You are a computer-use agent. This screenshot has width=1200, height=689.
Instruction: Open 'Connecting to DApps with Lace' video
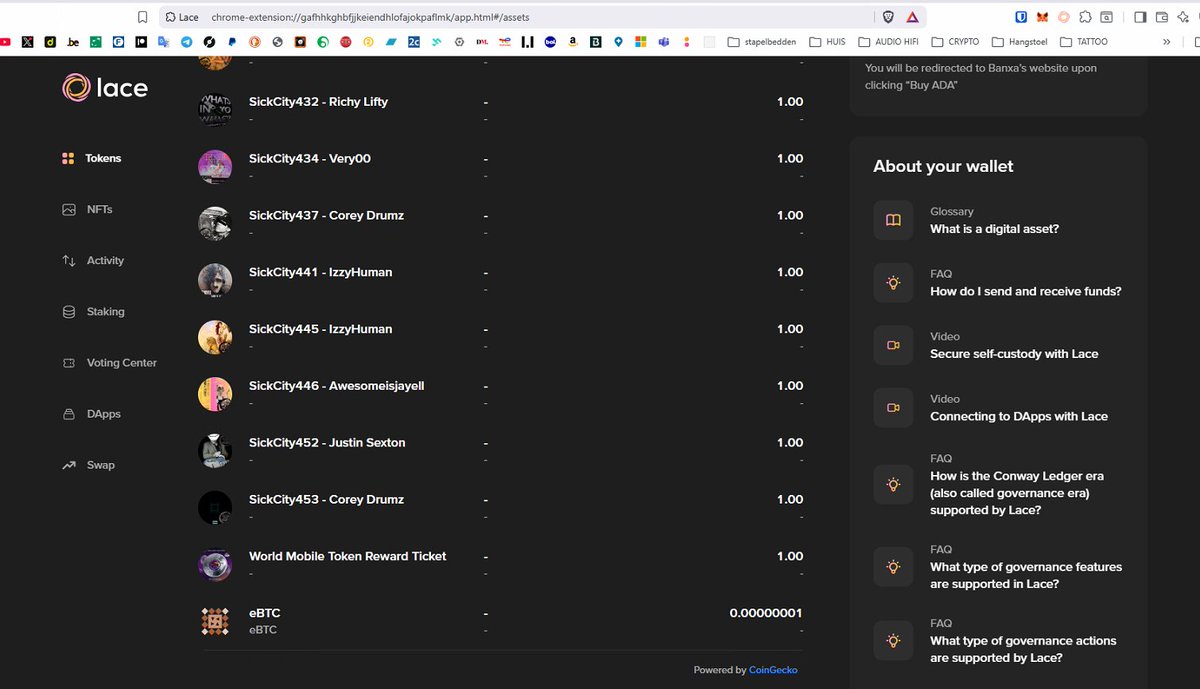[1019, 416]
